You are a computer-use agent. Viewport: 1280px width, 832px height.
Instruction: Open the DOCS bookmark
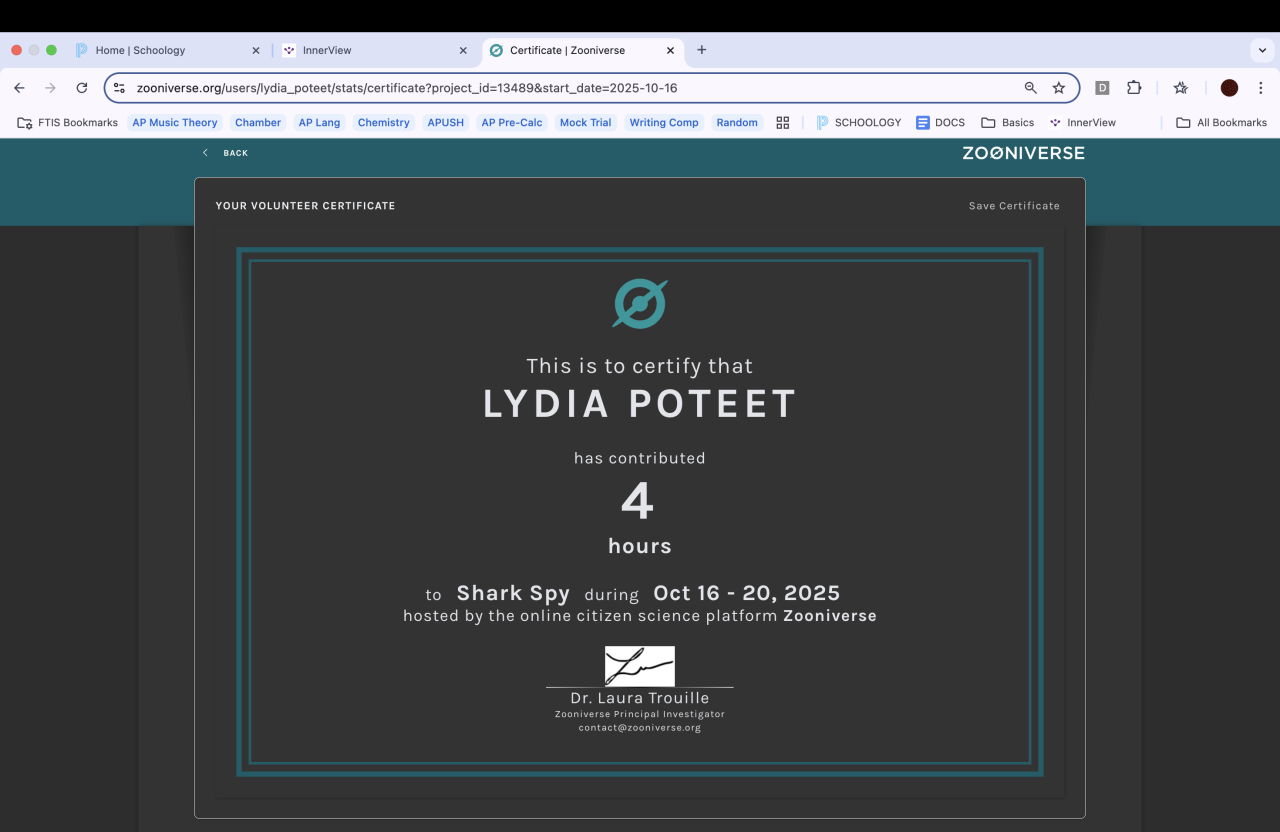click(941, 122)
